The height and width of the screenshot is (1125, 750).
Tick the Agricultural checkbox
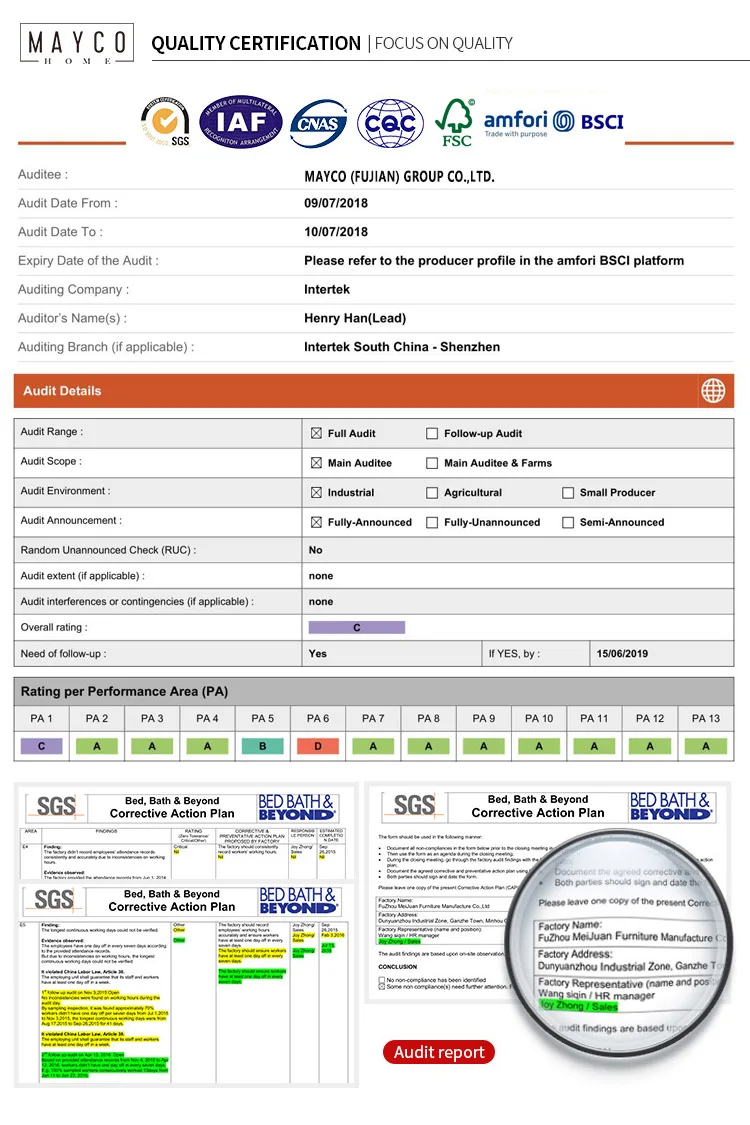click(432, 493)
